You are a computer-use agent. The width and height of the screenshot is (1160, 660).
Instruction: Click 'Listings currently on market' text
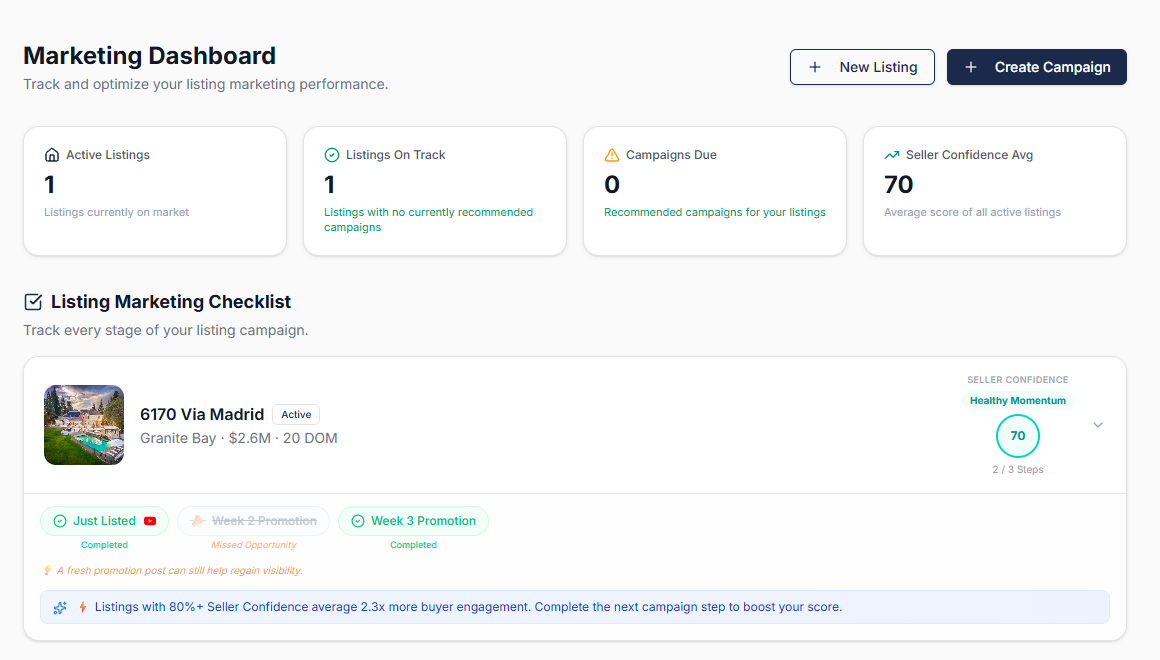(116, 212)
